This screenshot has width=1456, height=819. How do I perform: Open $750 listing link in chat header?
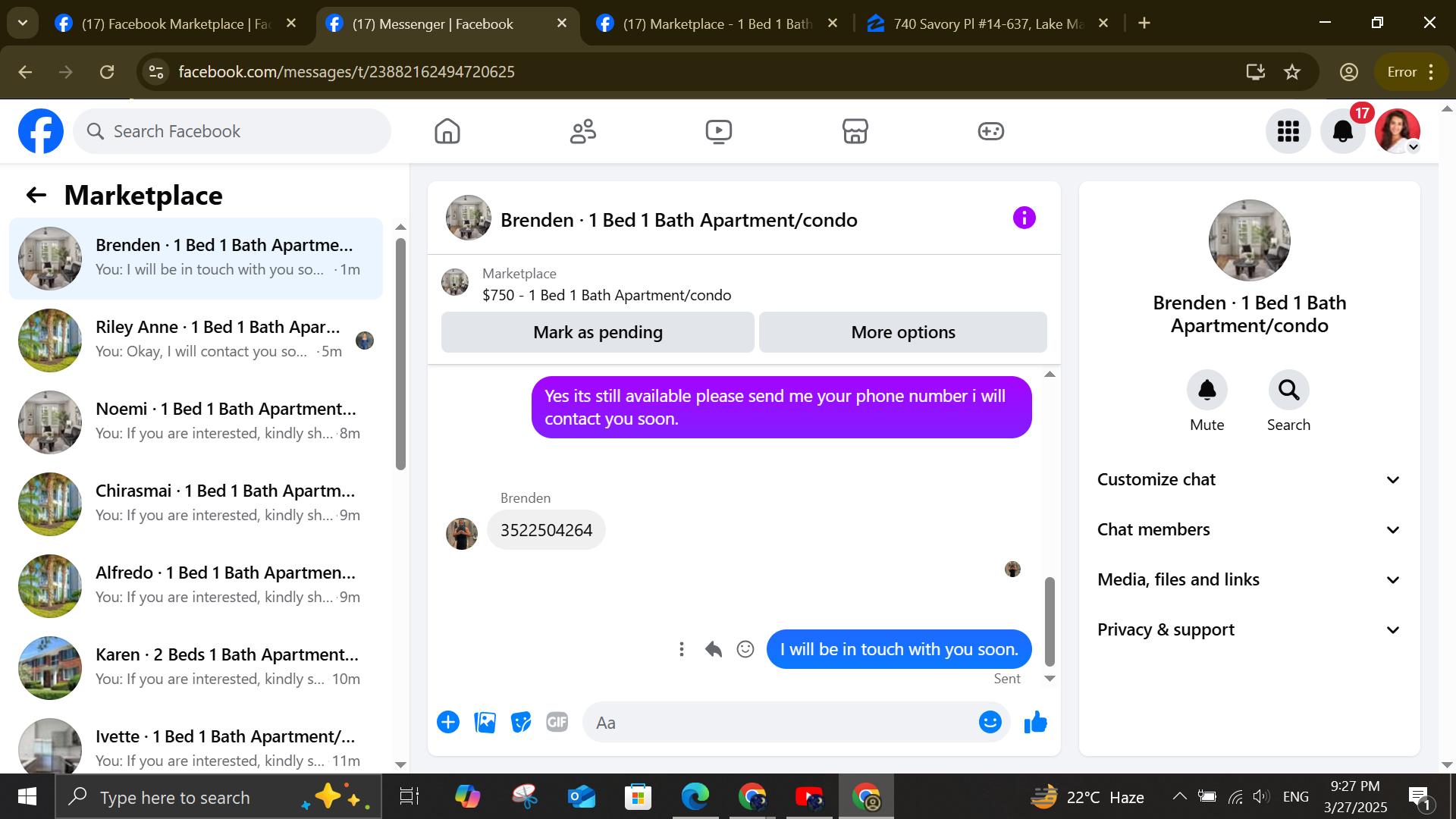click(607, 295)
